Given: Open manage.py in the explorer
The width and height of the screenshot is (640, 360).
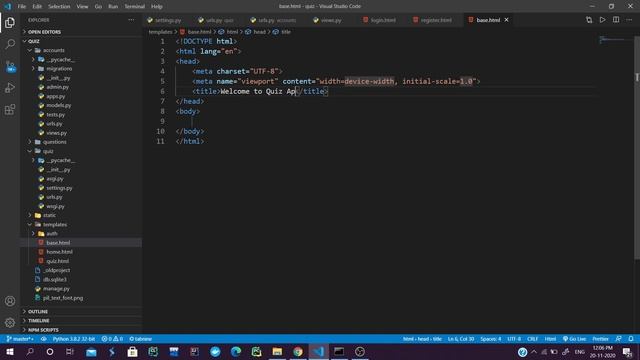Looking at the screenshot, I should pyautogui.click(x=82, y=289).
